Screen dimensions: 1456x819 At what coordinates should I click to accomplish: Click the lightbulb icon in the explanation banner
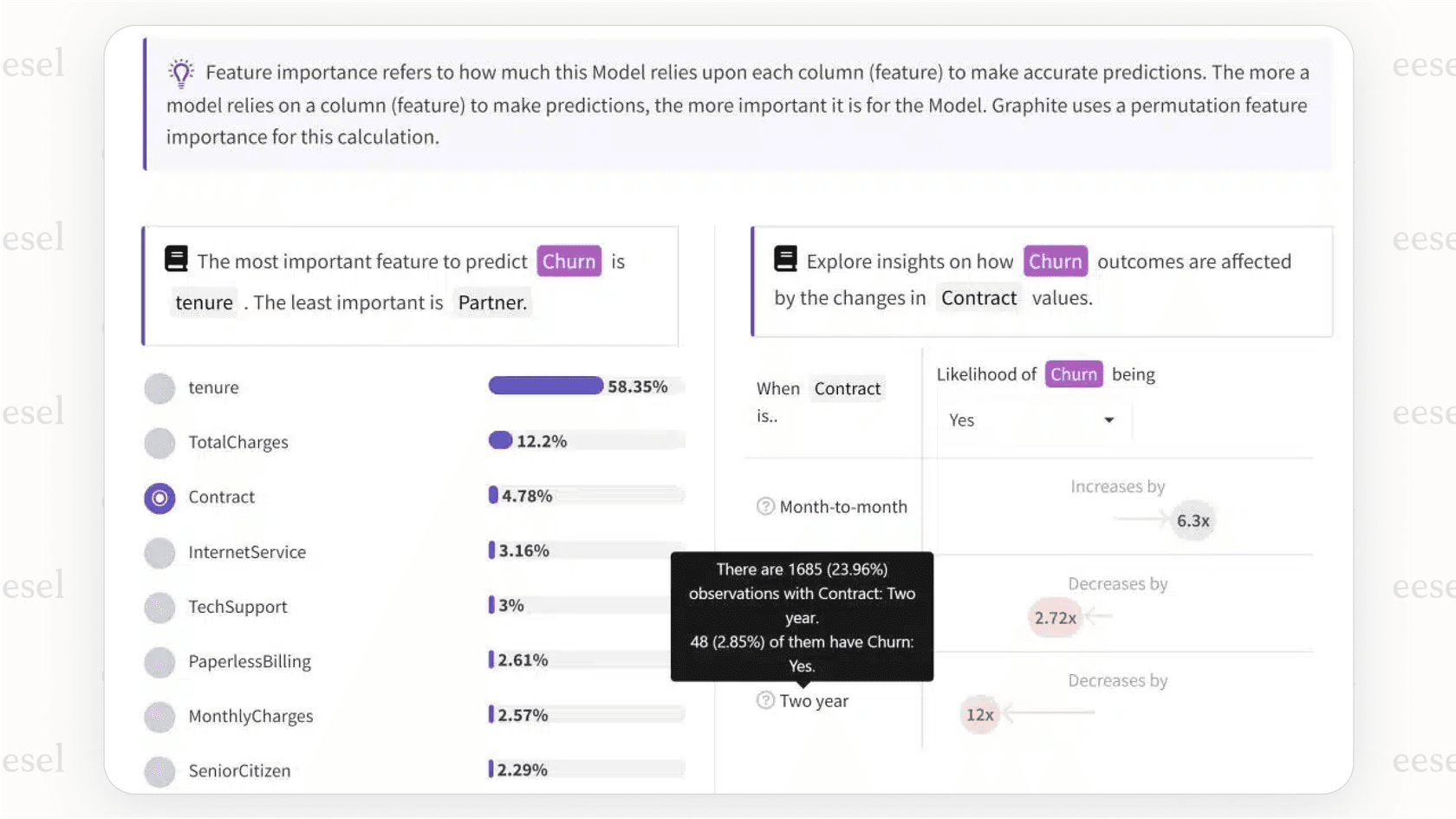tap(179, 73)
